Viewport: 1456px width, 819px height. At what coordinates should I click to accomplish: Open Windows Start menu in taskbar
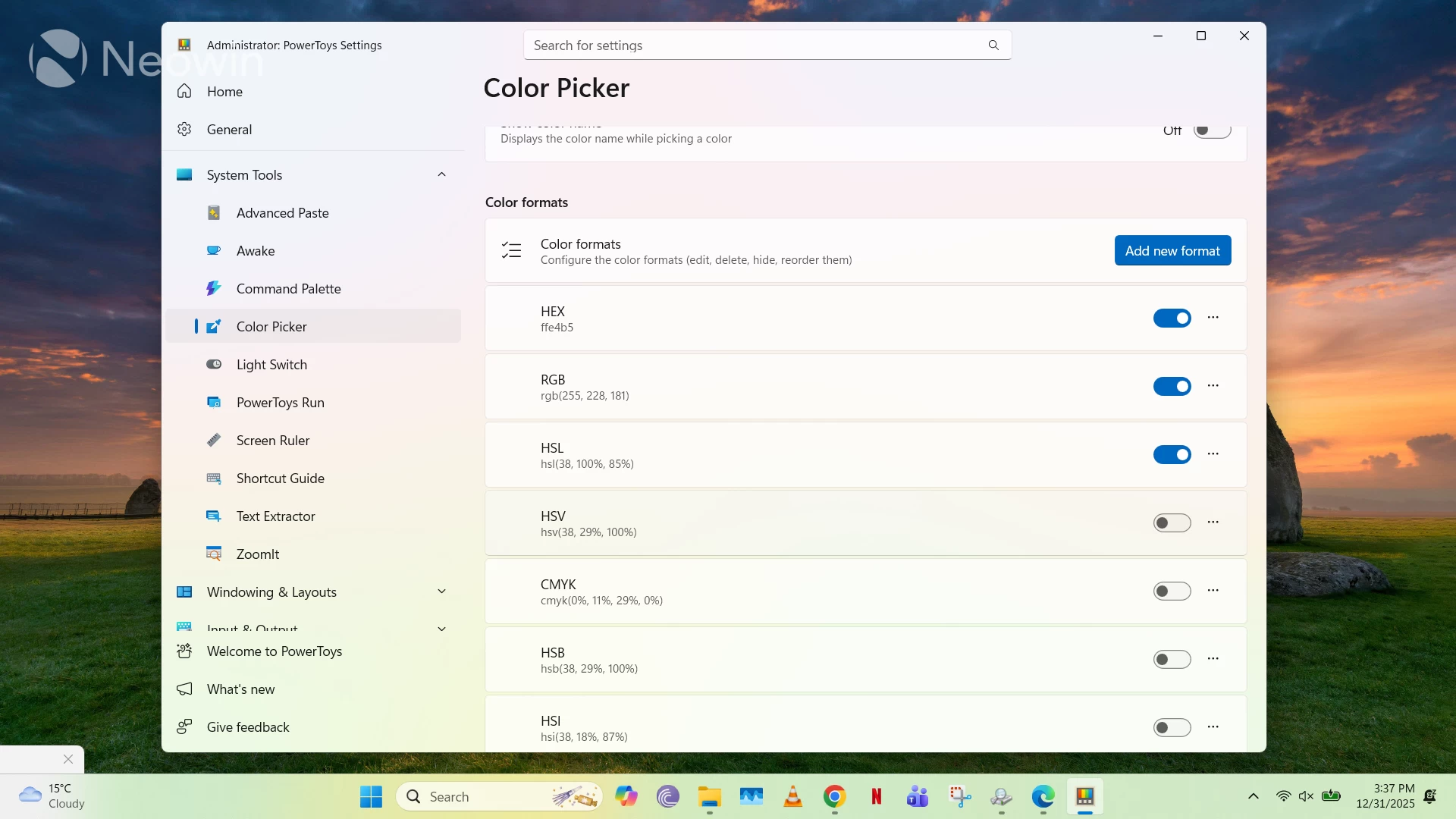click(x=371, y=797)
